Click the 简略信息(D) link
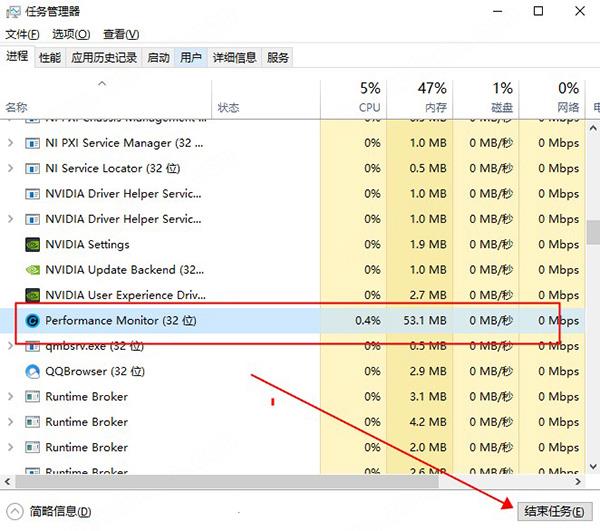This screenshot has width=600, height=531. (x=60, y=511)
